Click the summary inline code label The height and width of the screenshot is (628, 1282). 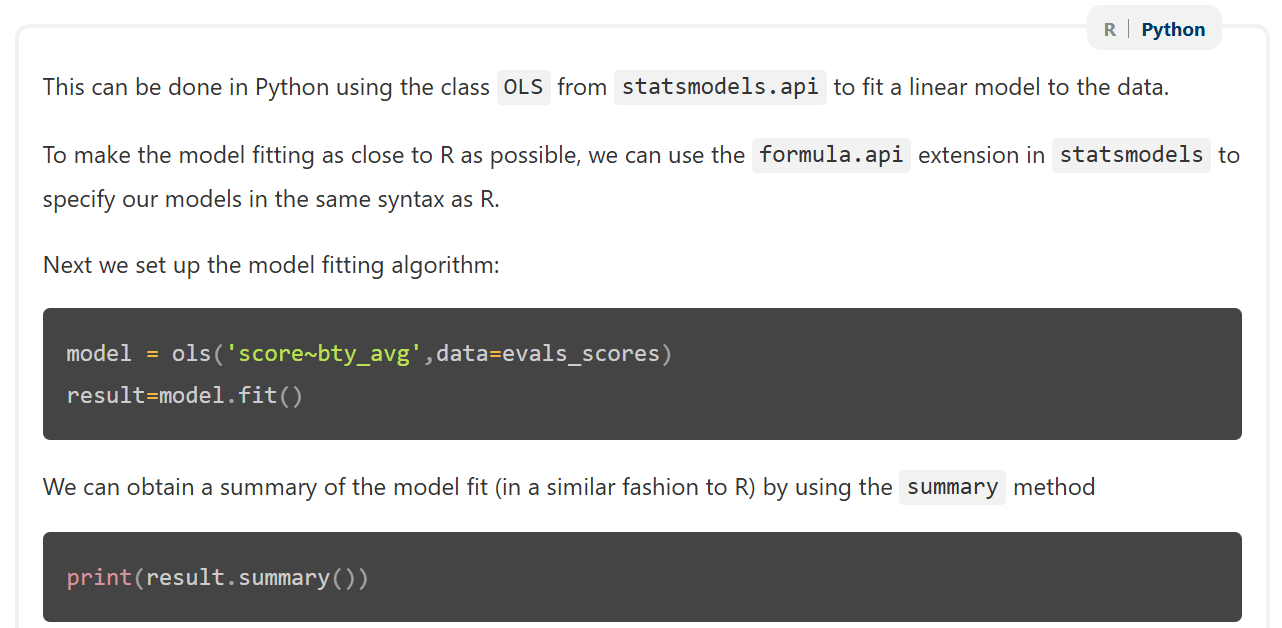(x=952, y=487)
